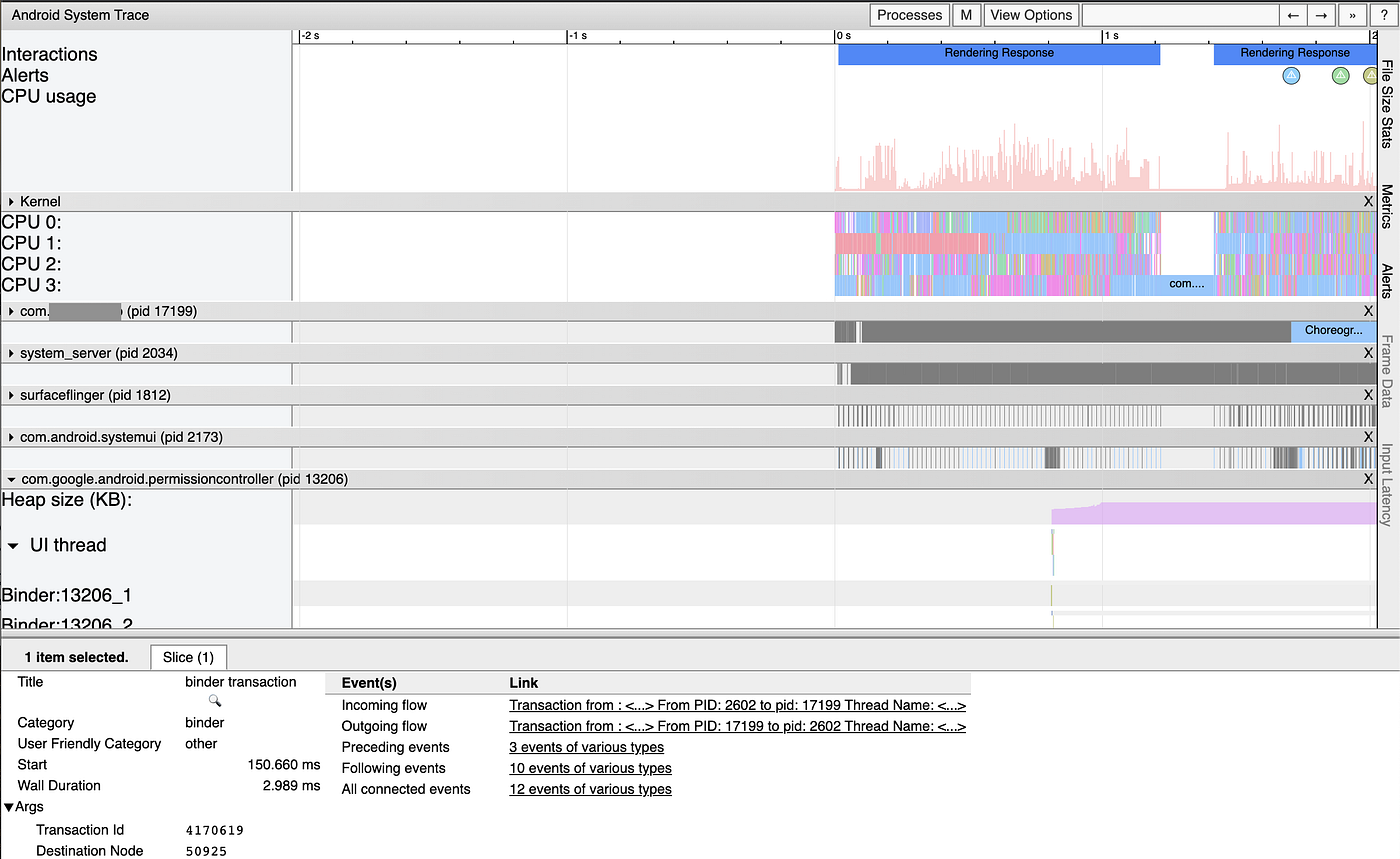Open the ? help icon
This screenshot has width=1400, height=859.
click(1383, 15)
